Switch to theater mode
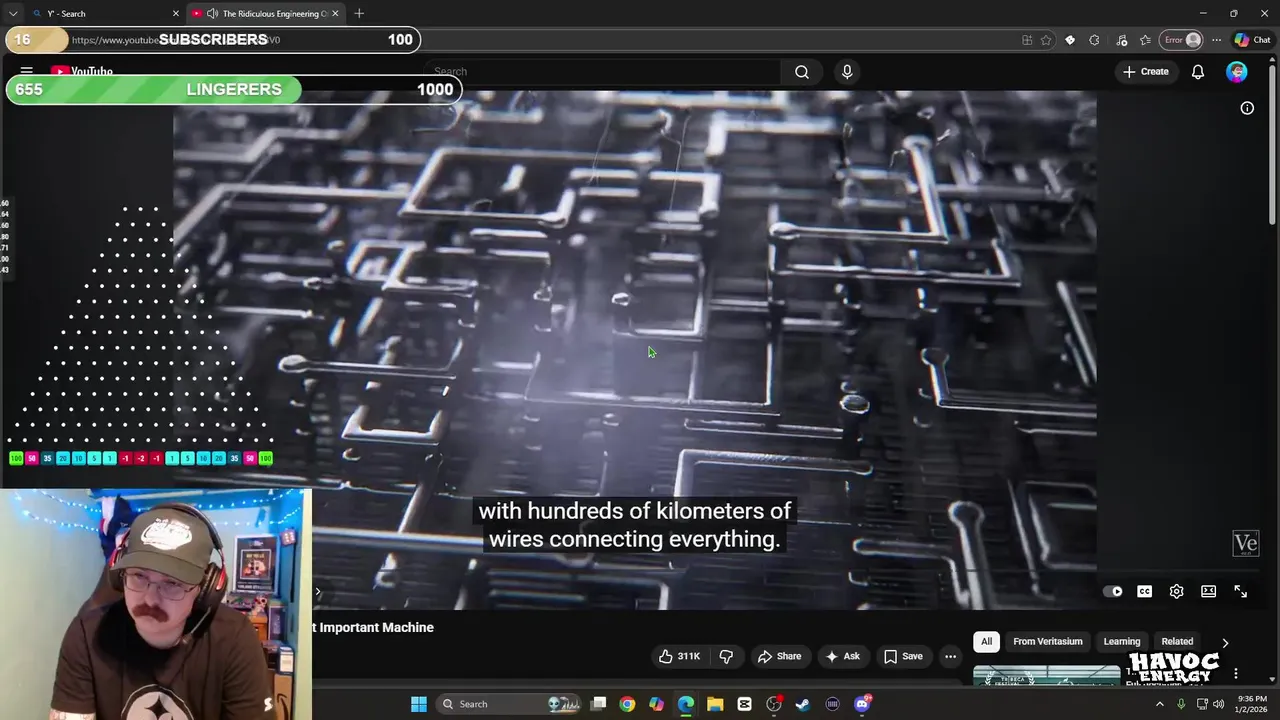 pos(1208,591)
